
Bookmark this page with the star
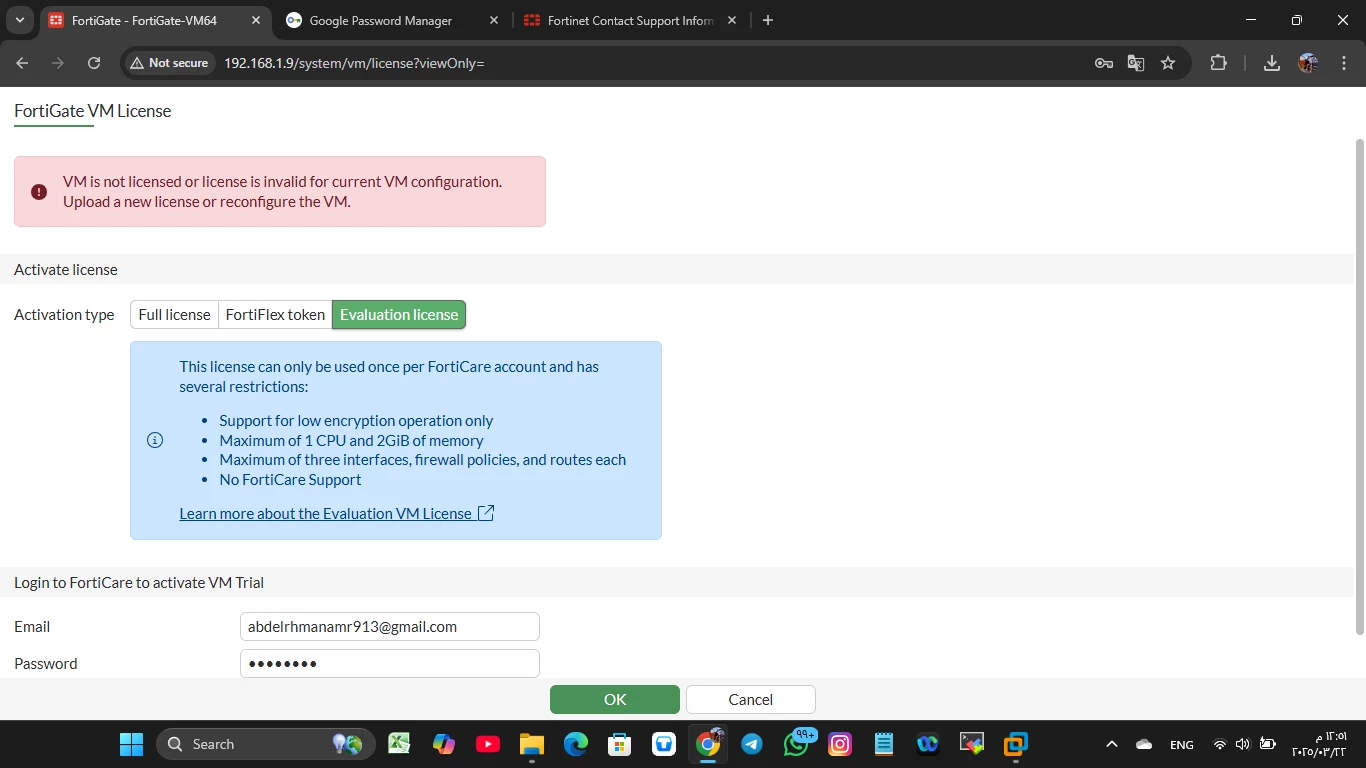pos(1168,63)
